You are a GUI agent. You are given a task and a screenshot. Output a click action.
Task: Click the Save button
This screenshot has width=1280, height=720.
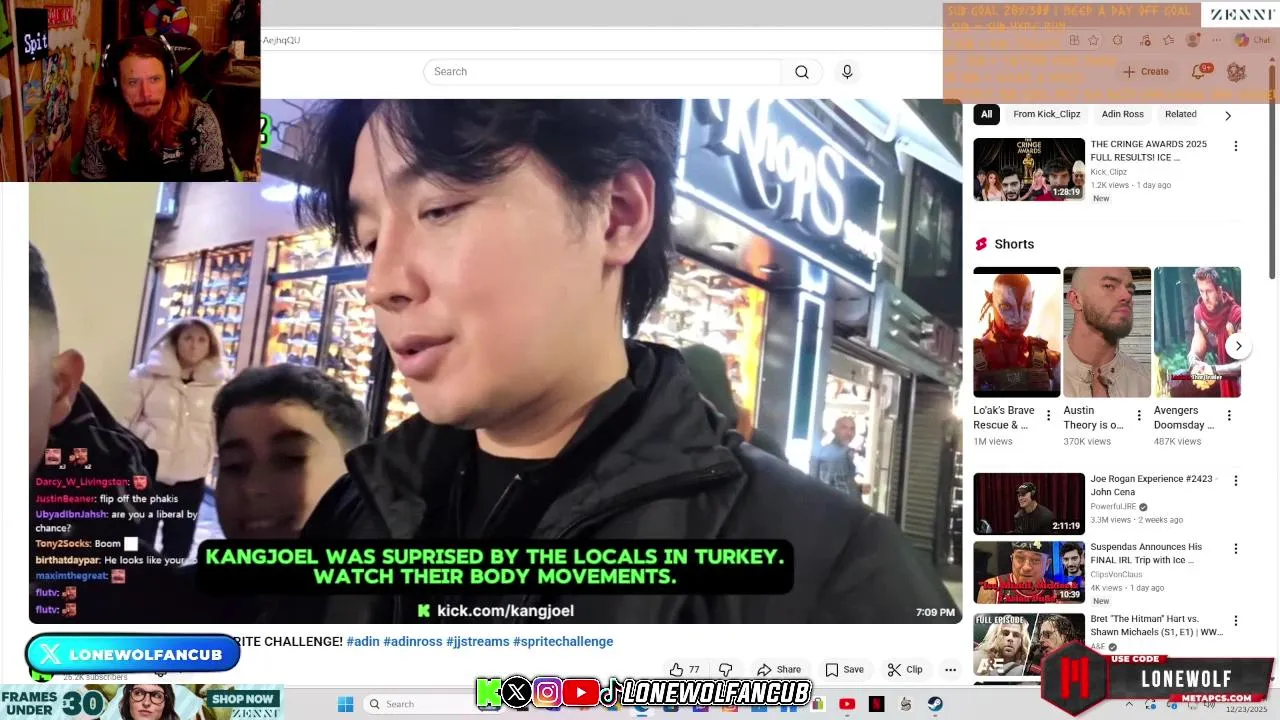(x=844, y=670)
